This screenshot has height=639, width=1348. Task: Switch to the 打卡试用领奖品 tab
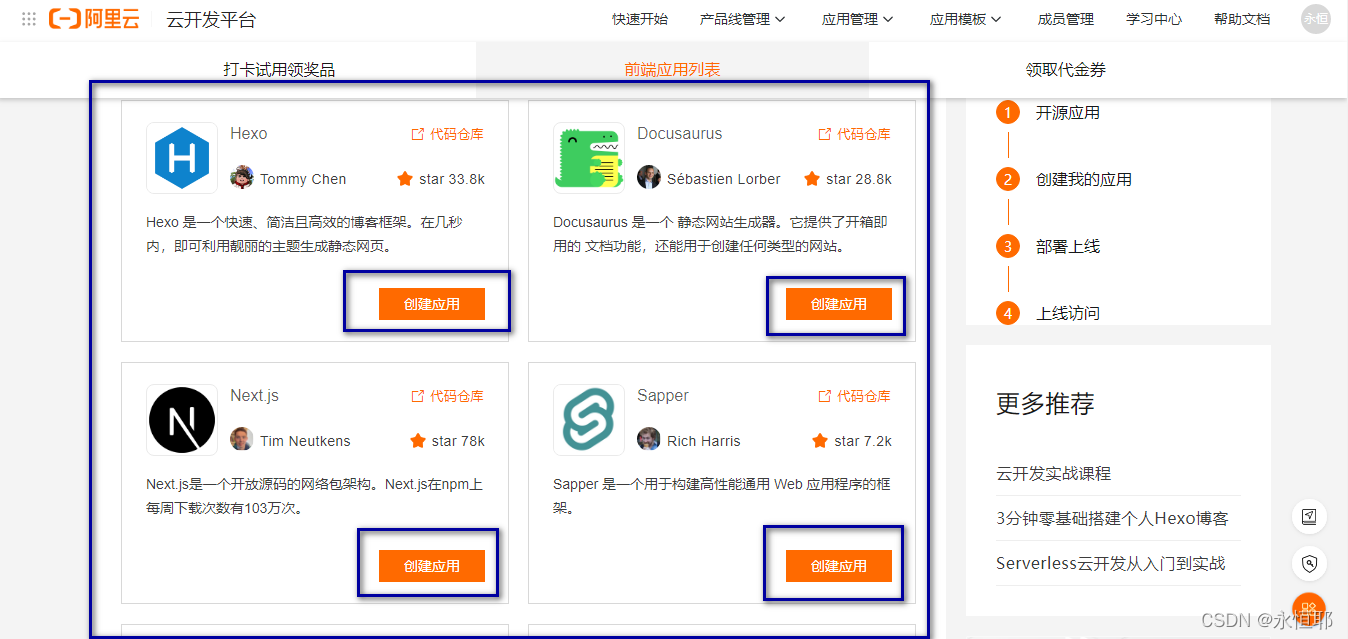[x=279, y=70]
